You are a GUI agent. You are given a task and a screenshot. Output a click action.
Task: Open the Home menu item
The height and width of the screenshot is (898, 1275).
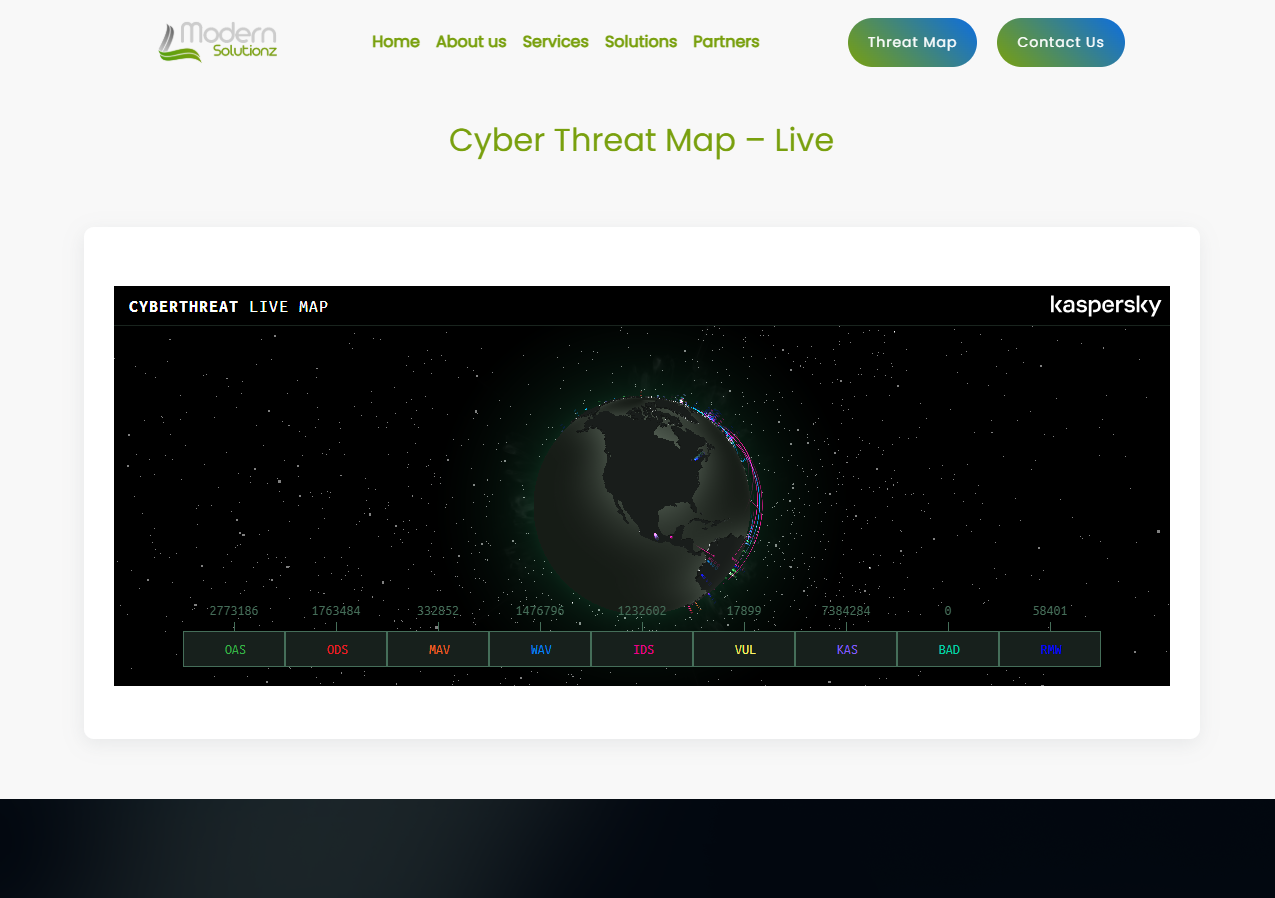click(395, 42)
